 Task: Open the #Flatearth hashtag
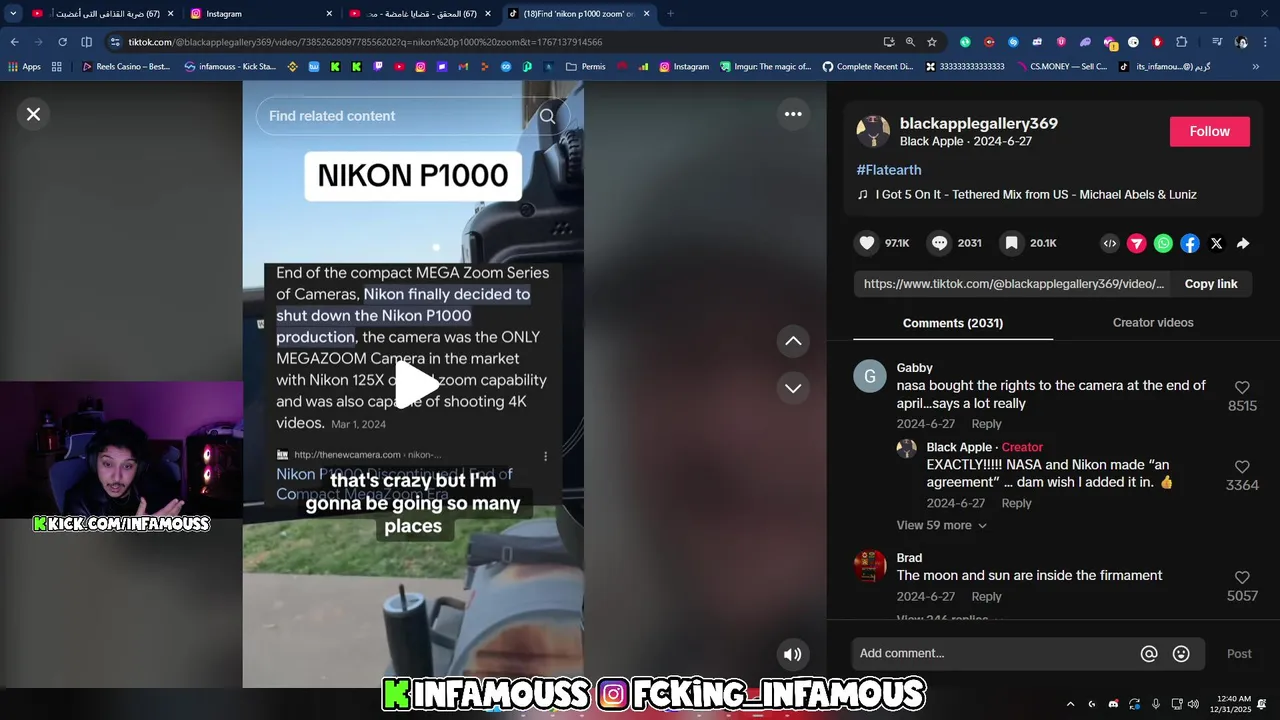pyautogui.click(x=889, y=170)
